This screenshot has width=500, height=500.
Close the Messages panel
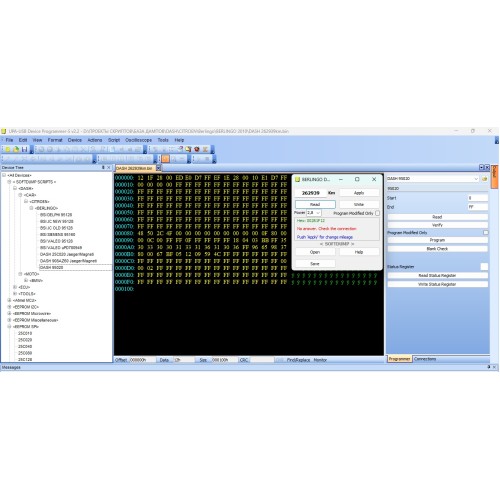495,367
